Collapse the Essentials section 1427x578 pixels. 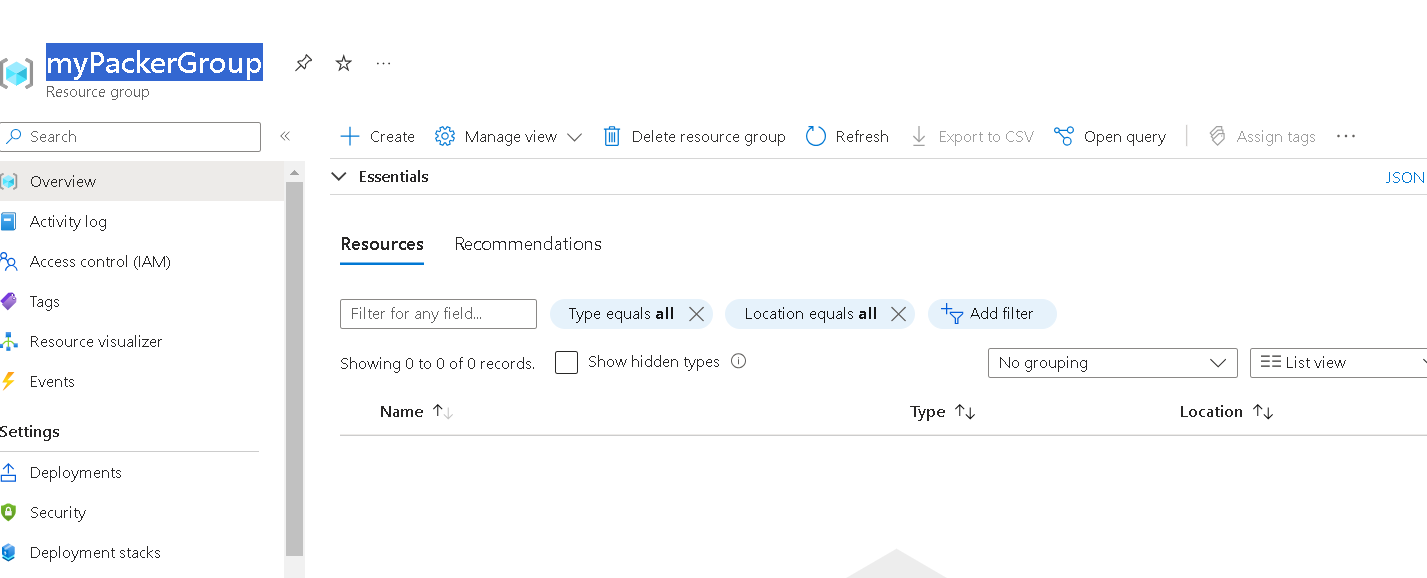[x=339, y=176]
